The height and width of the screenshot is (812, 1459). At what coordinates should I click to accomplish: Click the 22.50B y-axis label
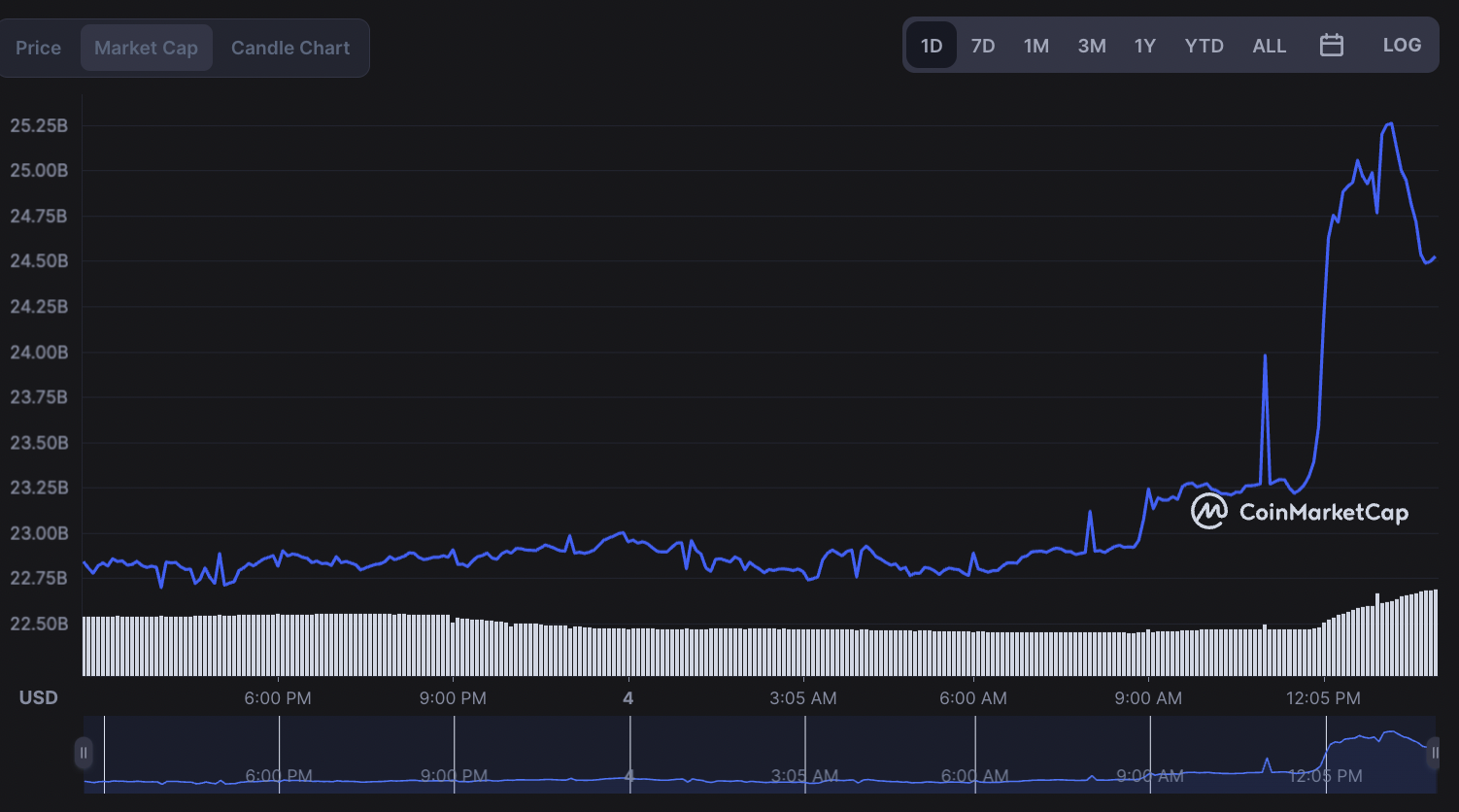point(39,624)
